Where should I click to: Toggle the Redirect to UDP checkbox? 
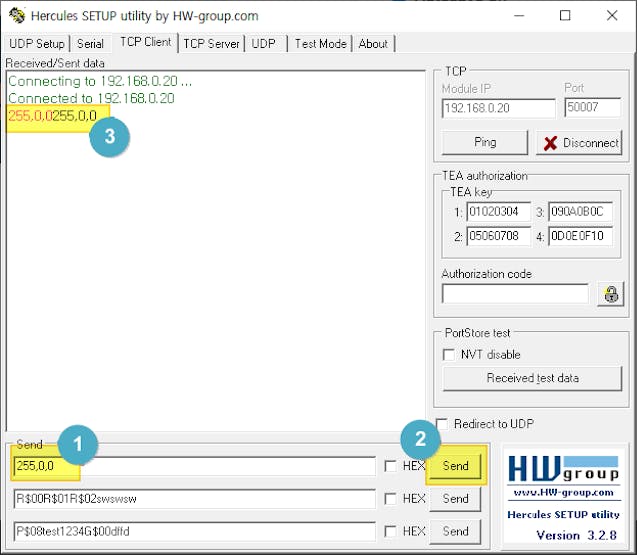(x=442, y=424)
